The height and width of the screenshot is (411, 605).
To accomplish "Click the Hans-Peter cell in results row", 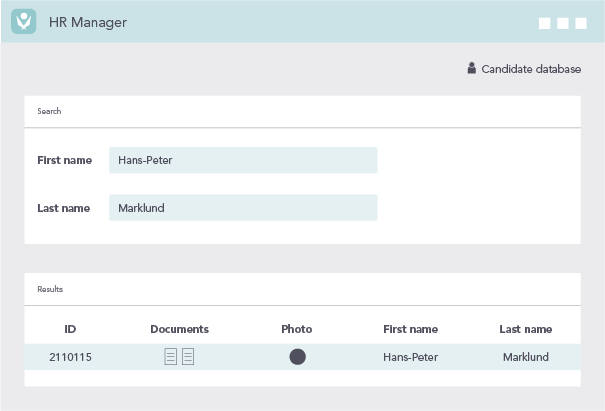I will click(411, 357).
